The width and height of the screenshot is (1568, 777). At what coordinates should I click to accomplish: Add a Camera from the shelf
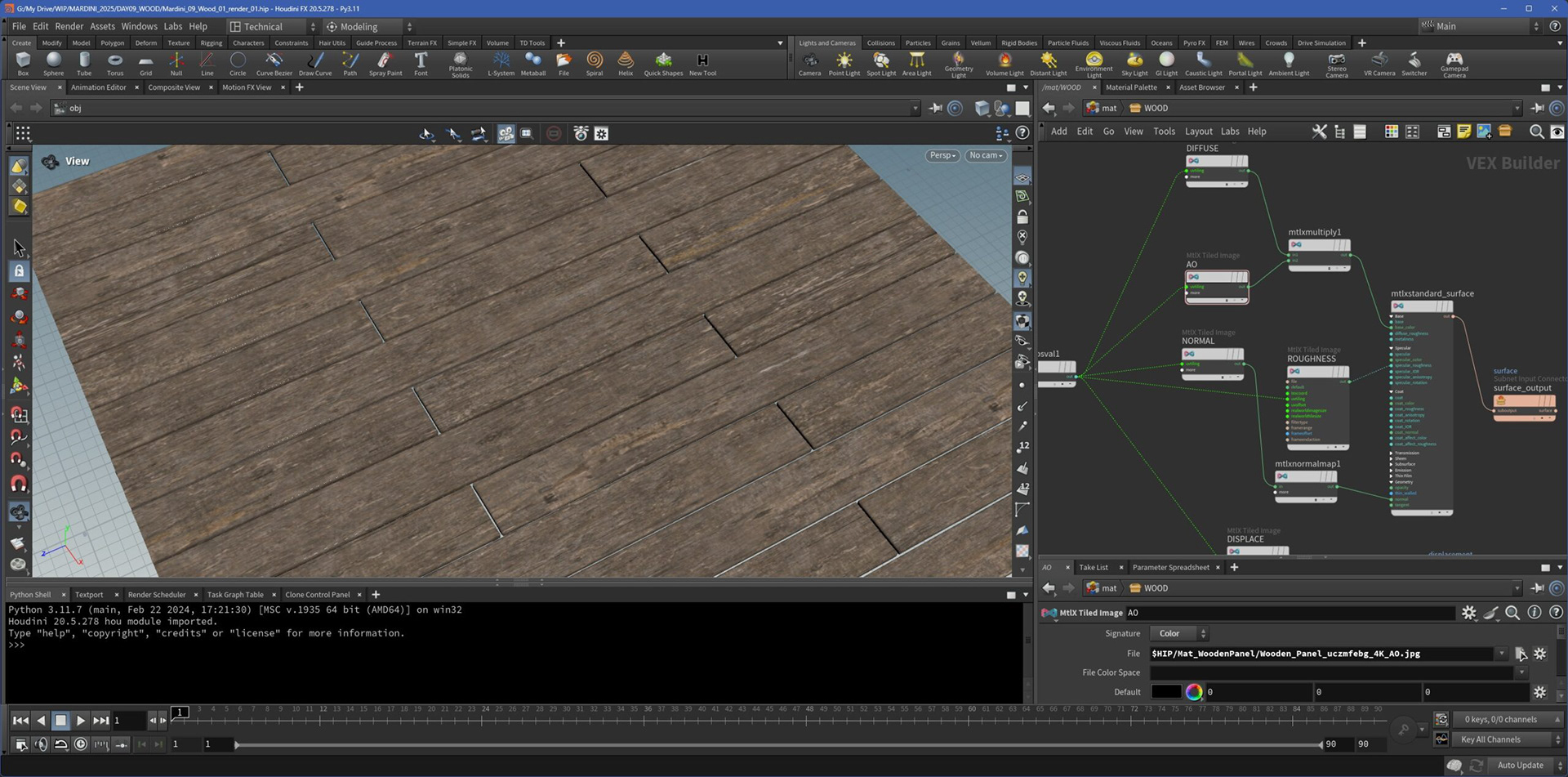click(x=809, y=64)
